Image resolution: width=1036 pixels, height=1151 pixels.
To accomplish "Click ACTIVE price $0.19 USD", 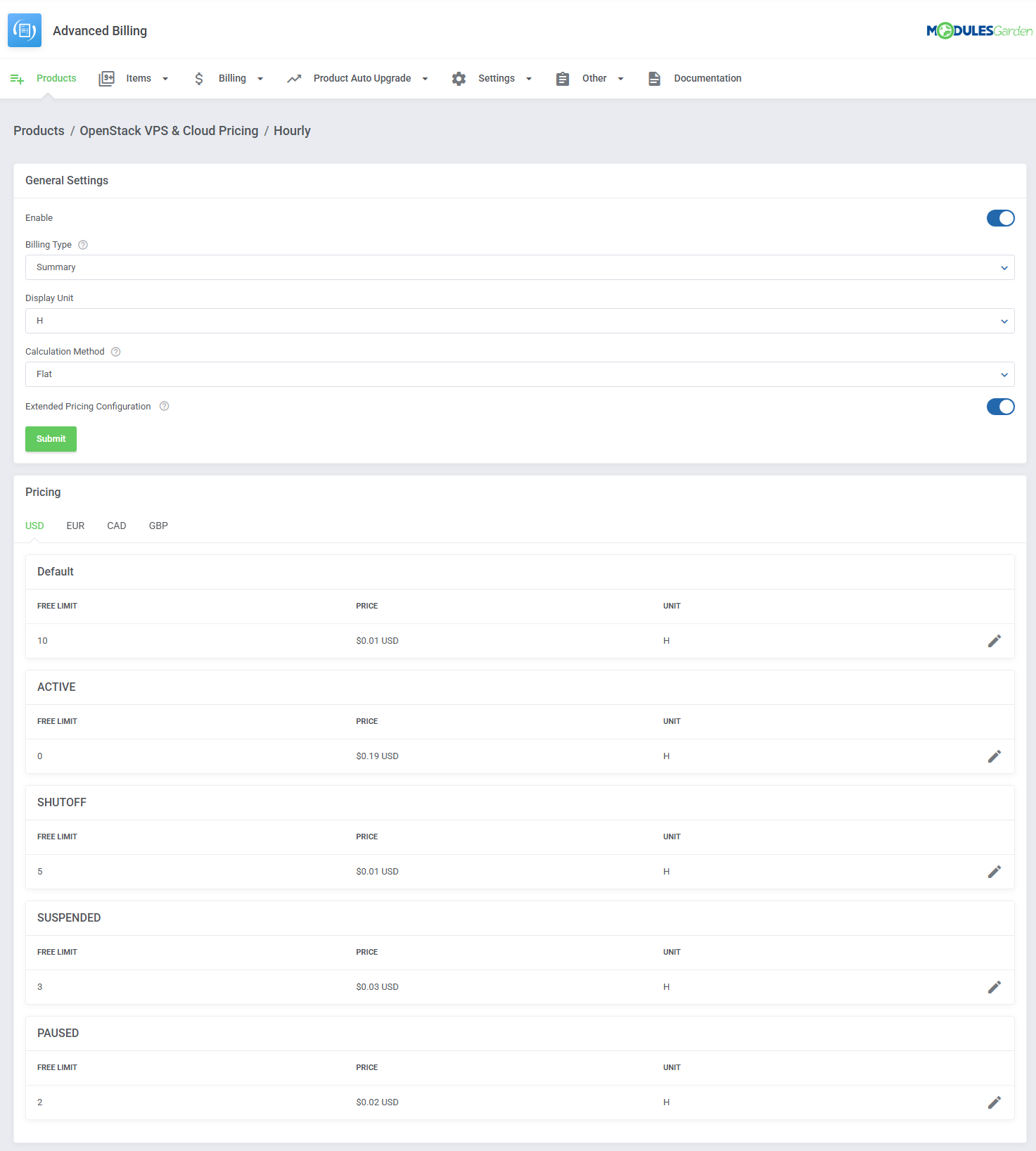I will click(x=377, y=756).
